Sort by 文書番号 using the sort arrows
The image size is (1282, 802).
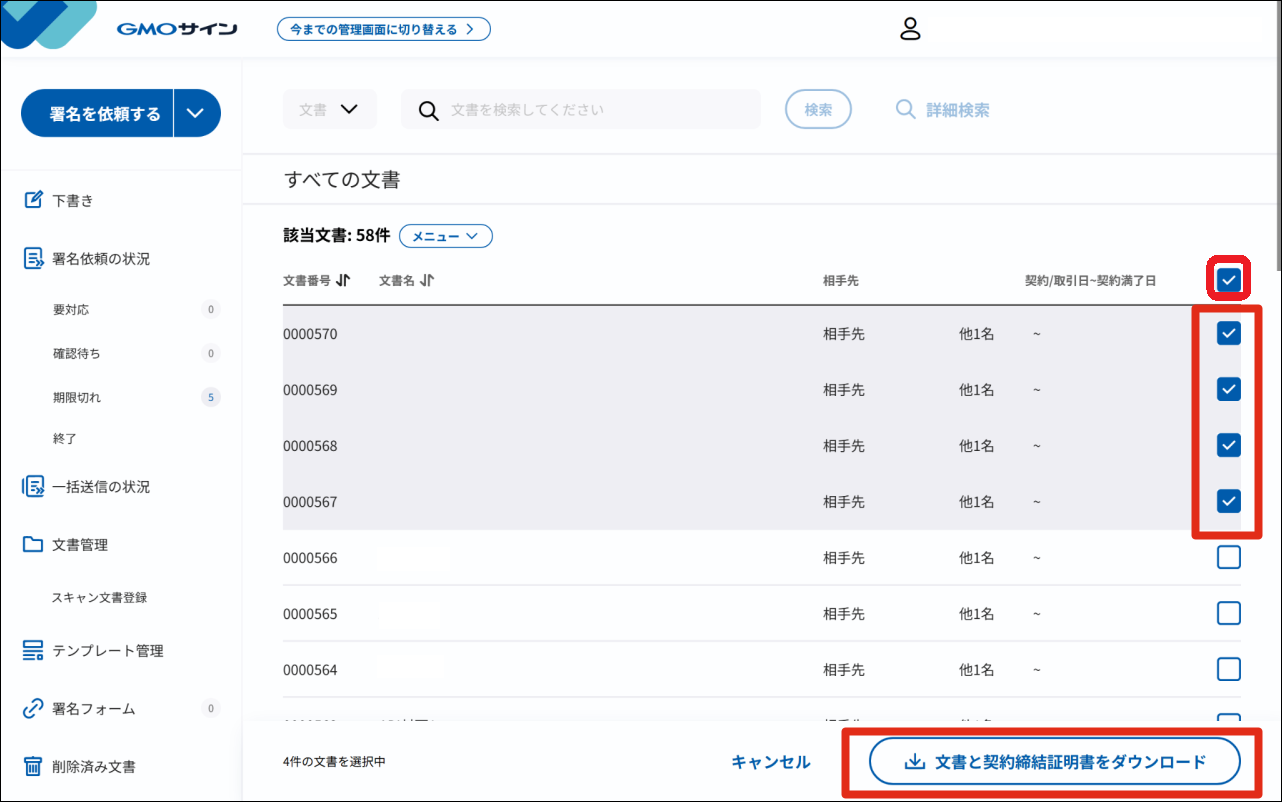343,281
